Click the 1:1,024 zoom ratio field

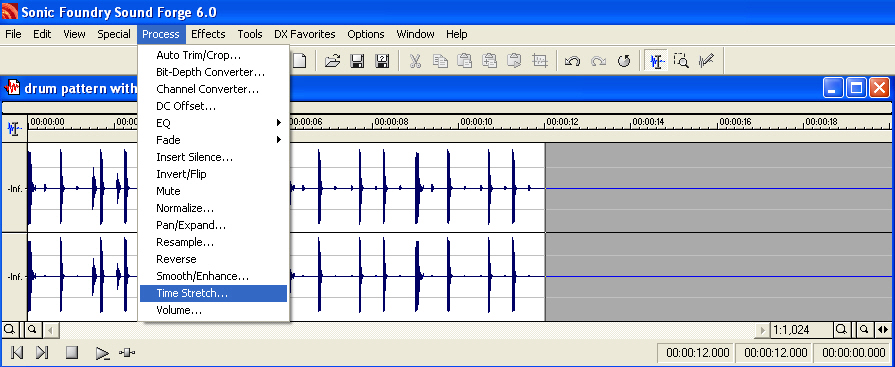pos(801,330)
